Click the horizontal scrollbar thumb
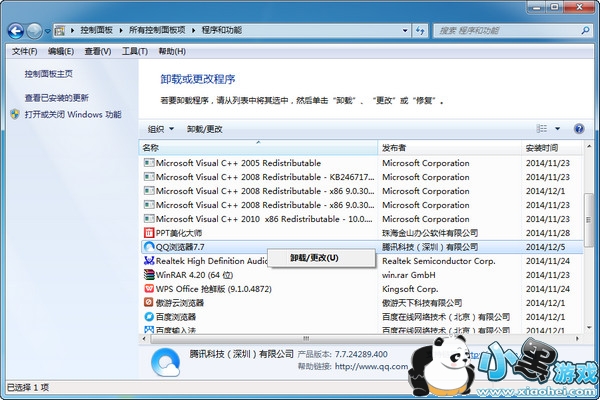The width and height of the screenshot is (600, 400). pos(307,338)
